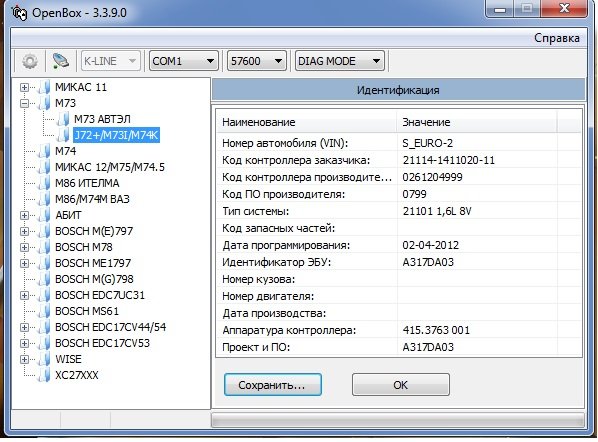The height and width of the screenshot is (442, 598).
Task: Click the Сохранить... button
Action: (273, 384)
